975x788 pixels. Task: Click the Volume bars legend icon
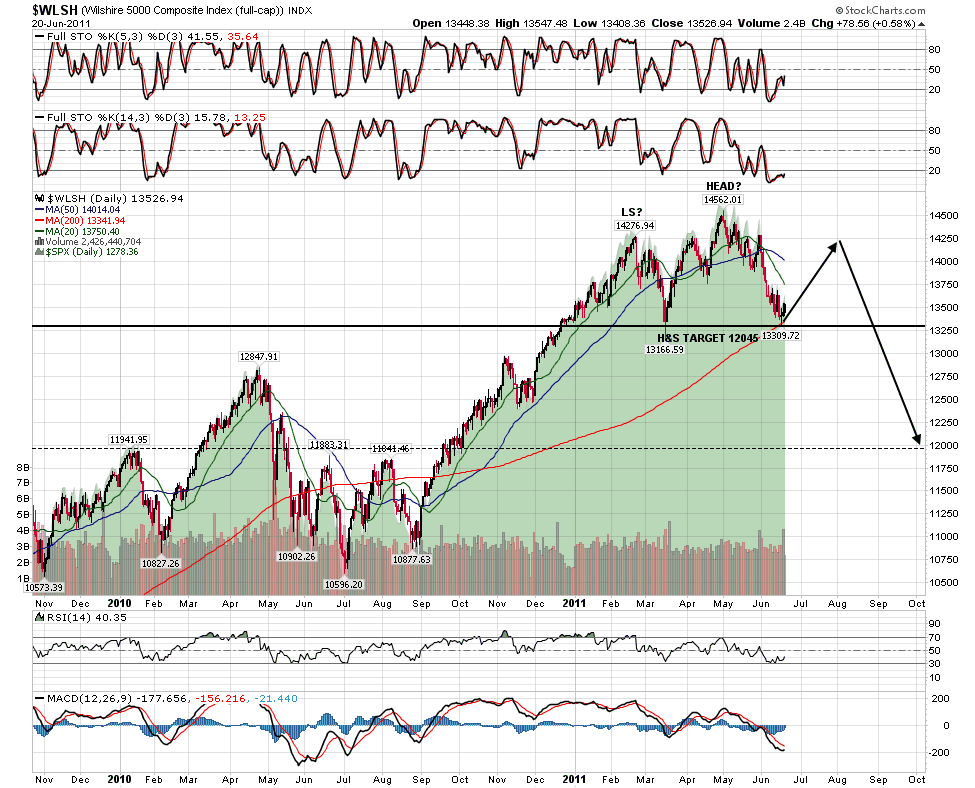click(40, 241)
